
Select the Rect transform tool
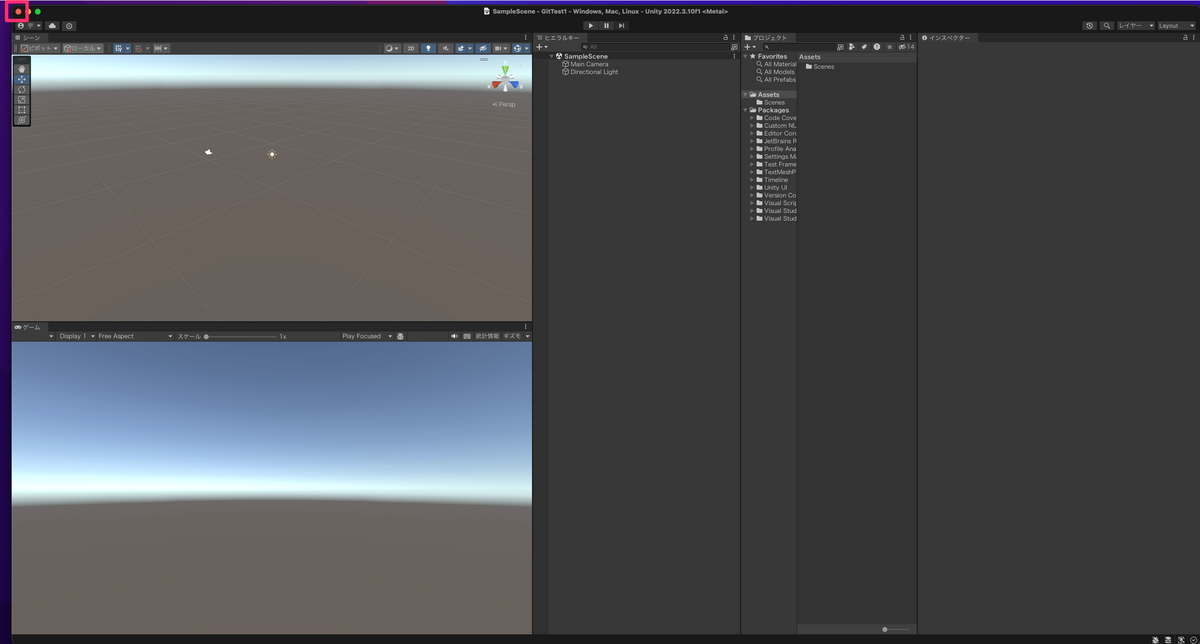(22, 110)
